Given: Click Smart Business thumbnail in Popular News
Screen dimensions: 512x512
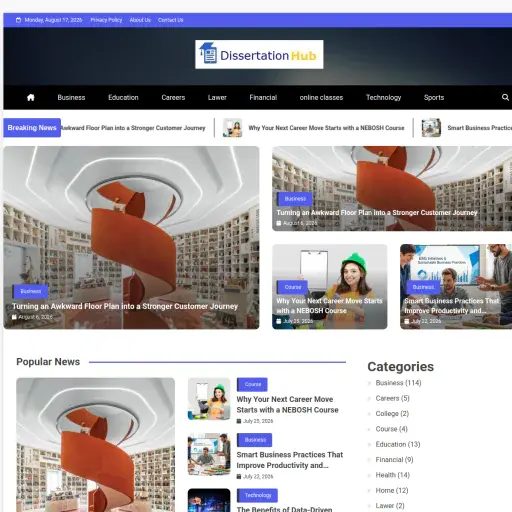Looking at the screenshot, I should pyautogui.click(x=209, y=454).
